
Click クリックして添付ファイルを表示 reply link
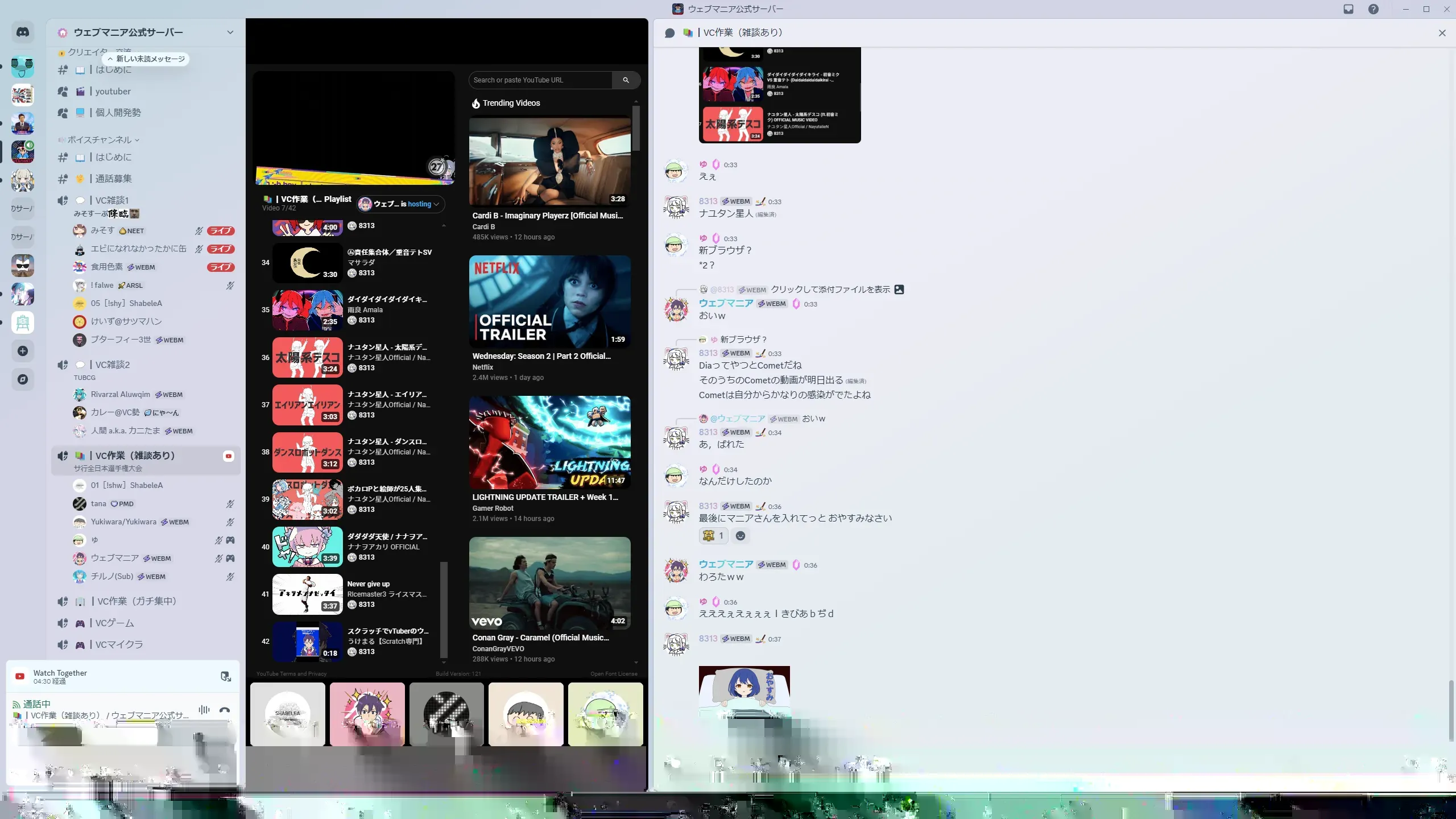pos(830,289)
